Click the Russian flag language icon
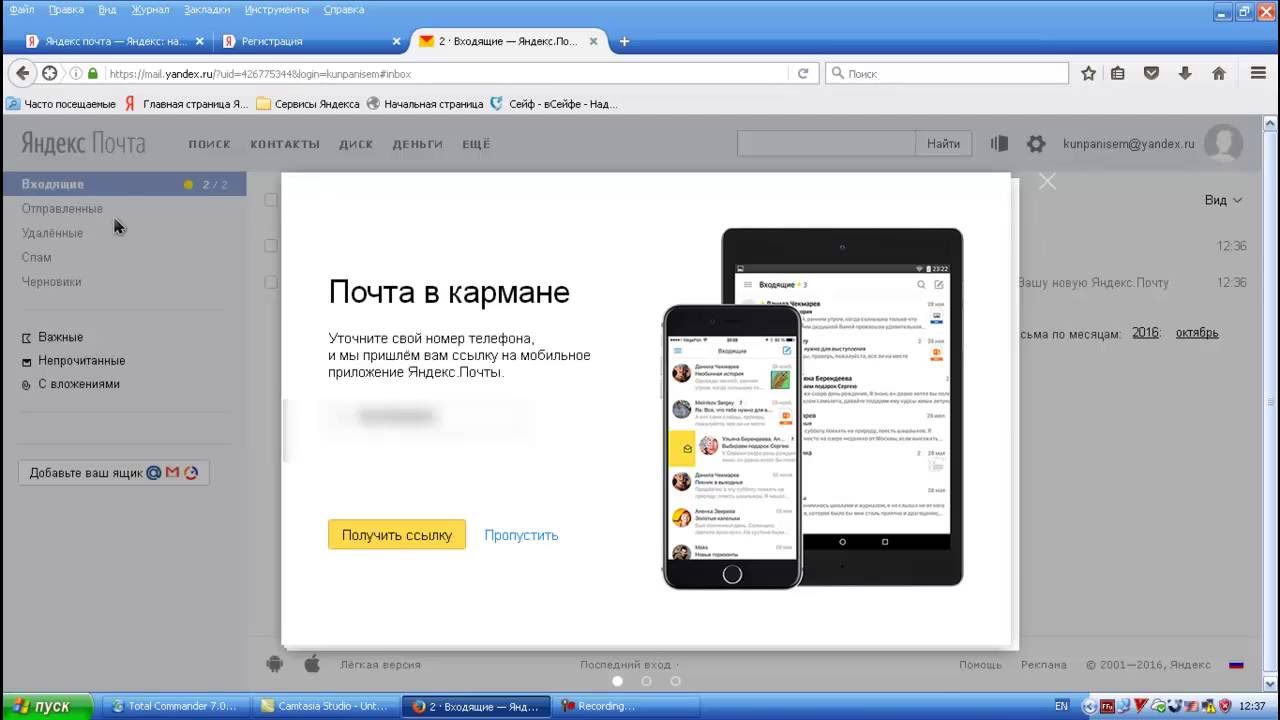Image resolution: width=1280 pixels, height=720 pixels. [1236, 664]
